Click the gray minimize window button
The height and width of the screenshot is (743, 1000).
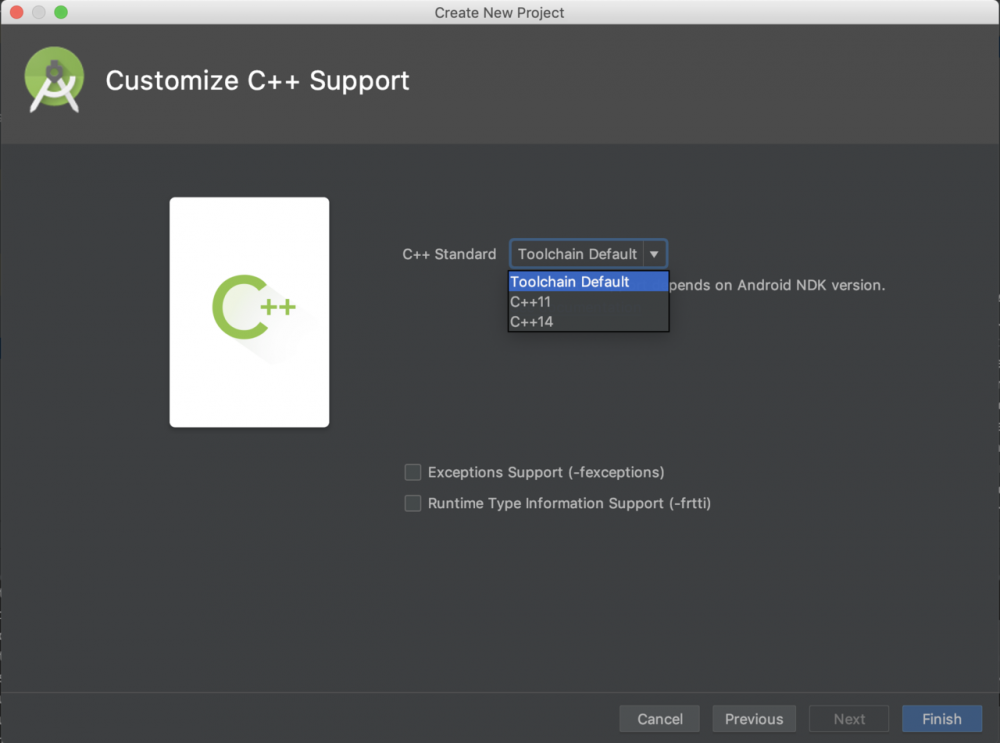(x=39, y=12)
